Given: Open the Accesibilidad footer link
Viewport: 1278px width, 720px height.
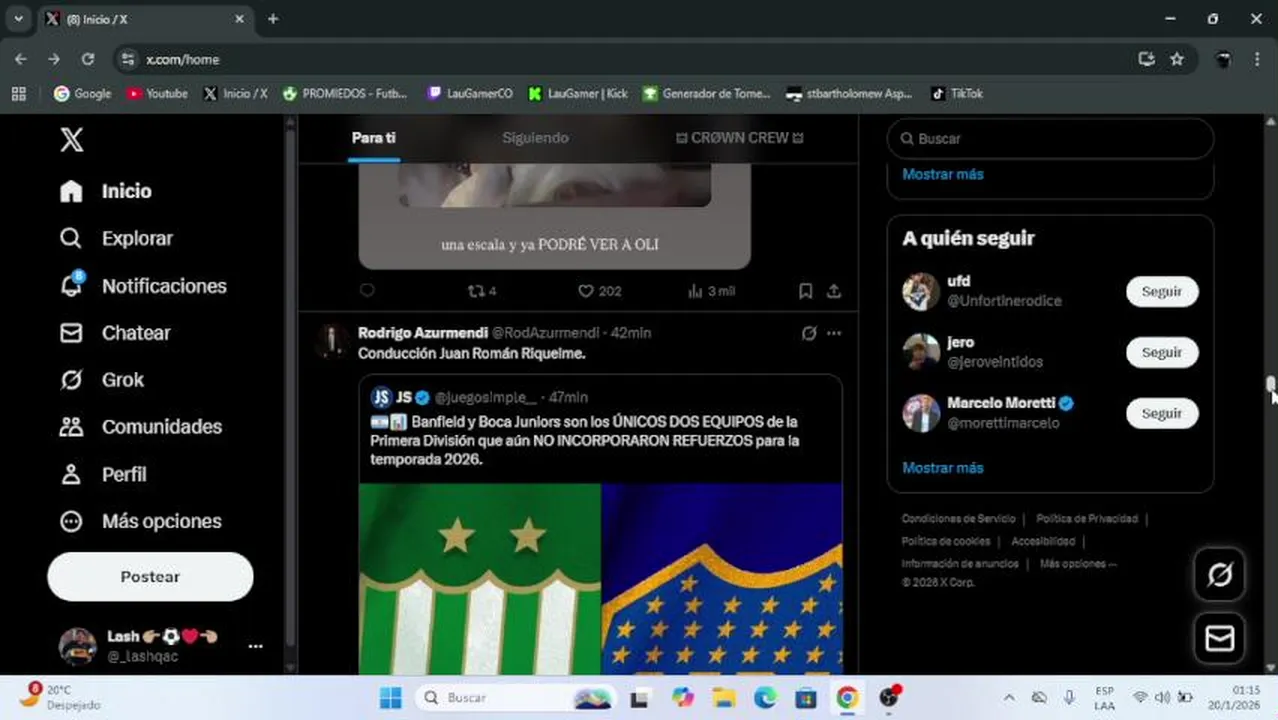Looking at the screenshot, I should tap(1043, 541).
